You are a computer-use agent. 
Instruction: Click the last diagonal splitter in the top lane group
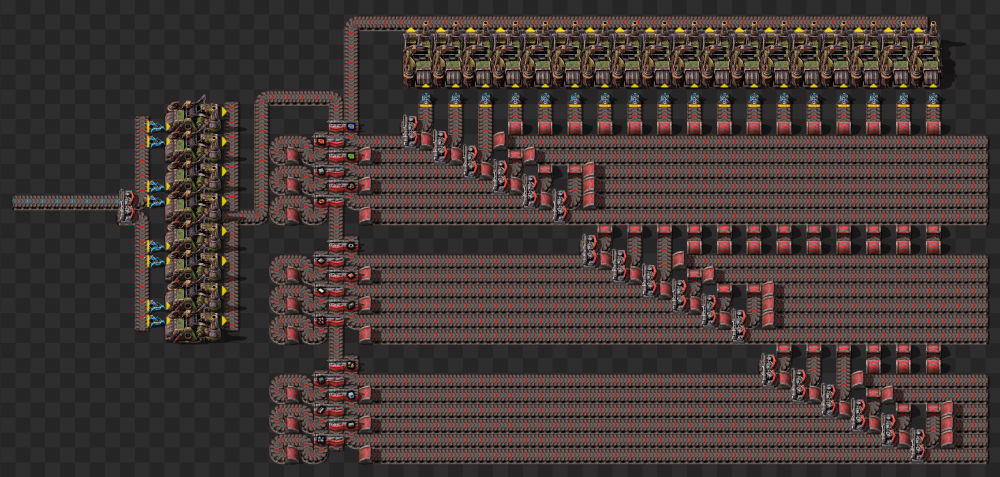[560, 206]
